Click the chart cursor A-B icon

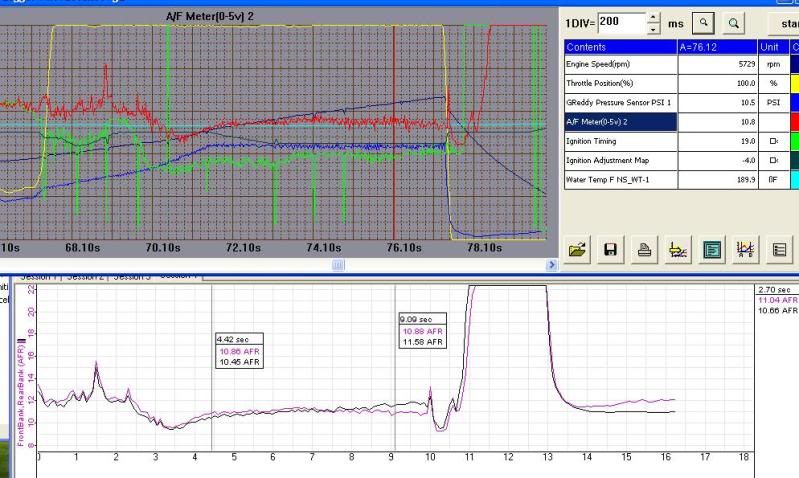(x=745, y=252)
